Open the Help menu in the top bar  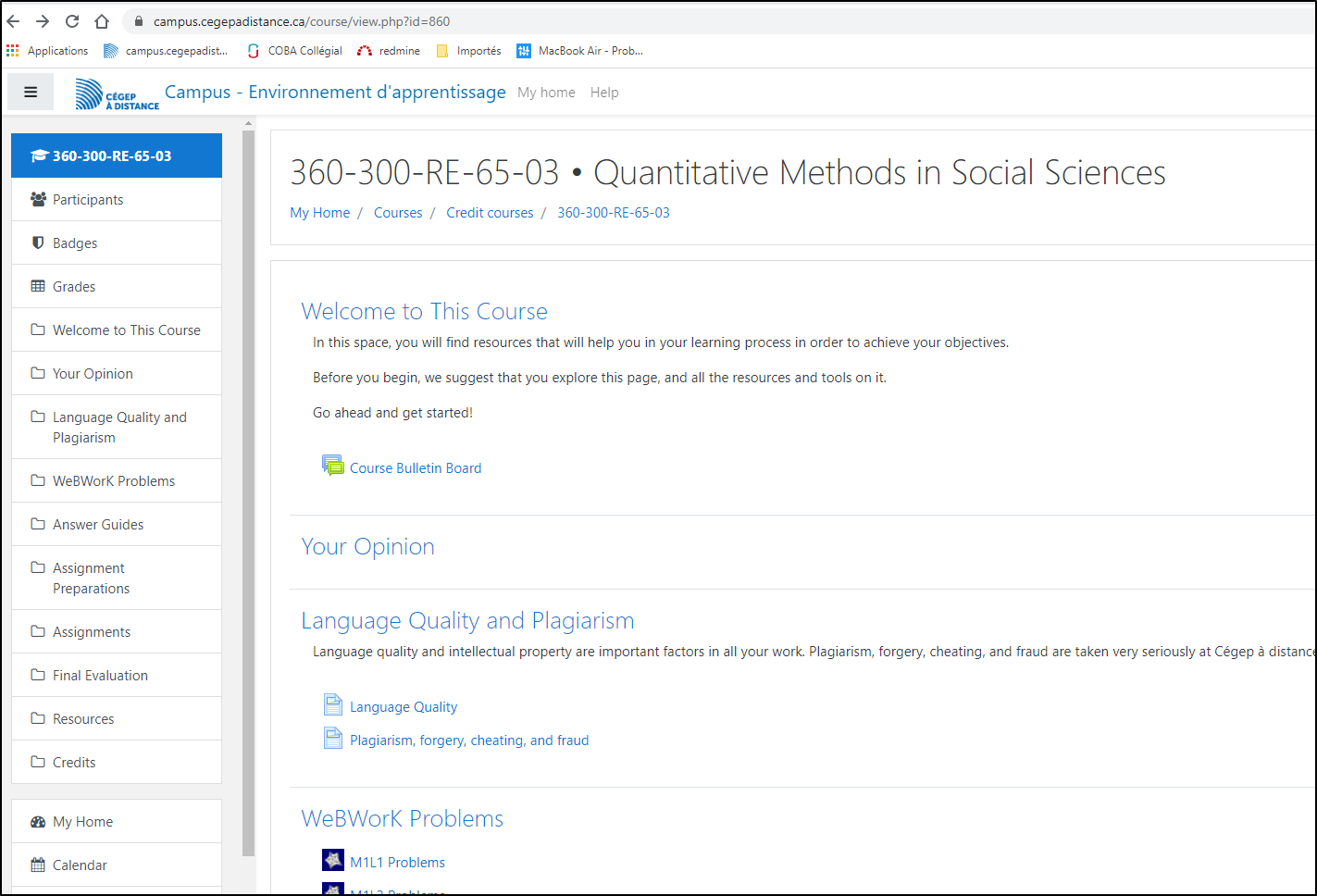pyautogui.click(x=604, y=93)
